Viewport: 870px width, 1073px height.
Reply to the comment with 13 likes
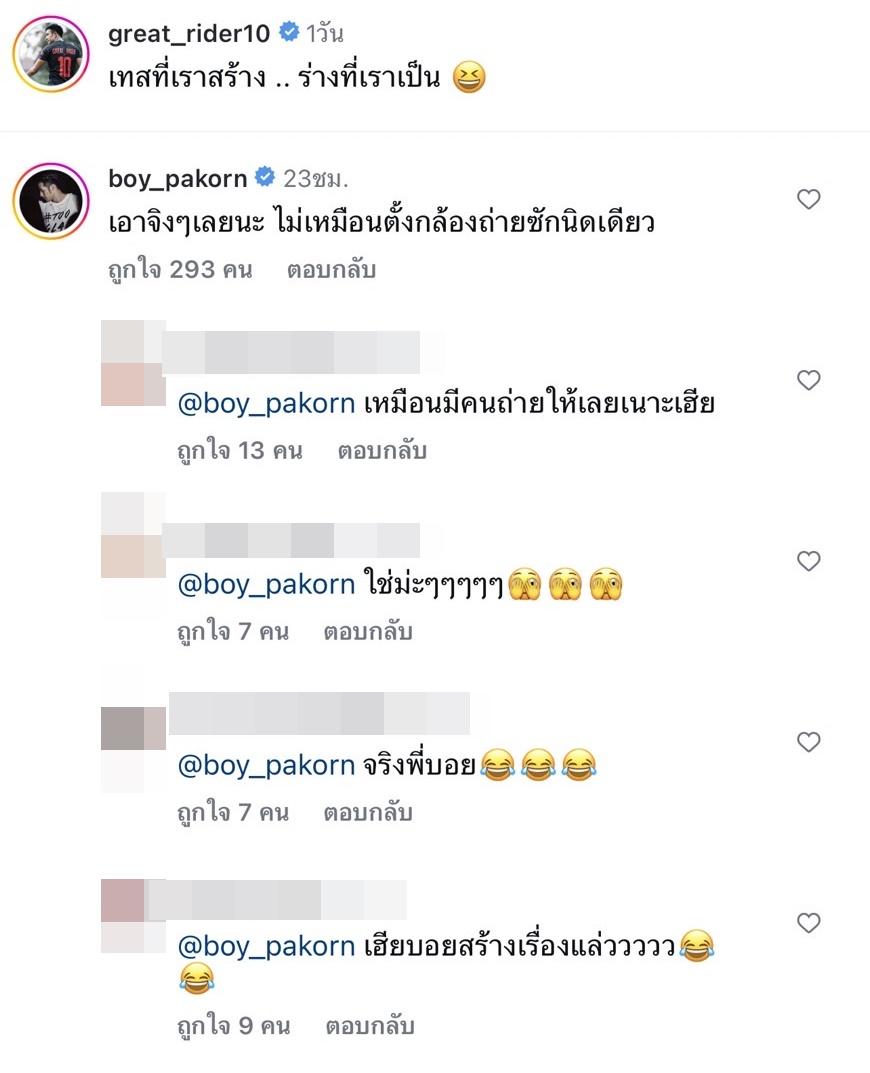382,450
